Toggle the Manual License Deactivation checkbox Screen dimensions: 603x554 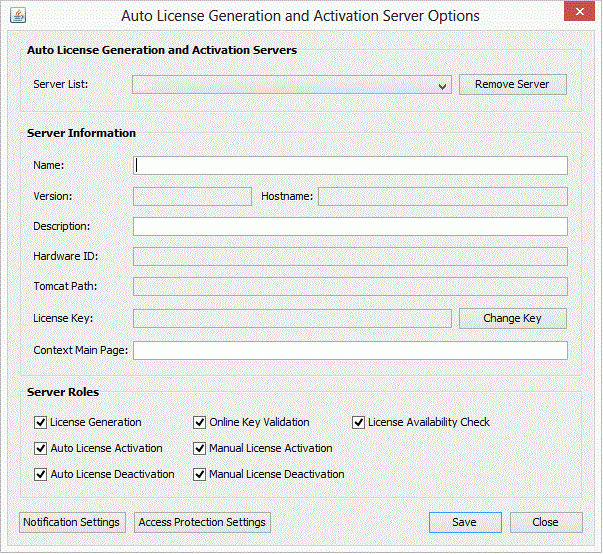pyautogui.click(x=199, y=474)
